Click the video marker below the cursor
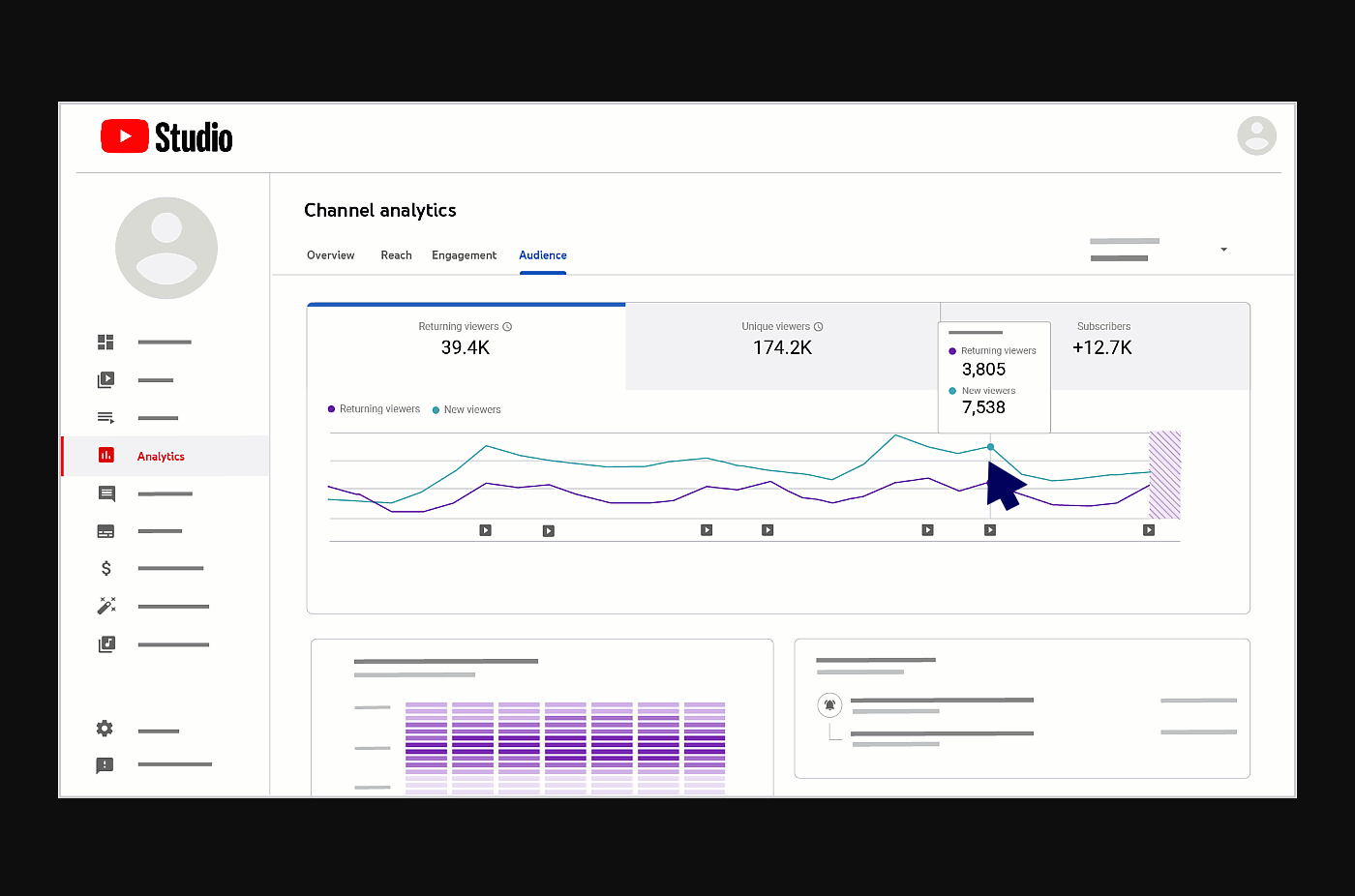1355x896 pixels. coord(990,530)
